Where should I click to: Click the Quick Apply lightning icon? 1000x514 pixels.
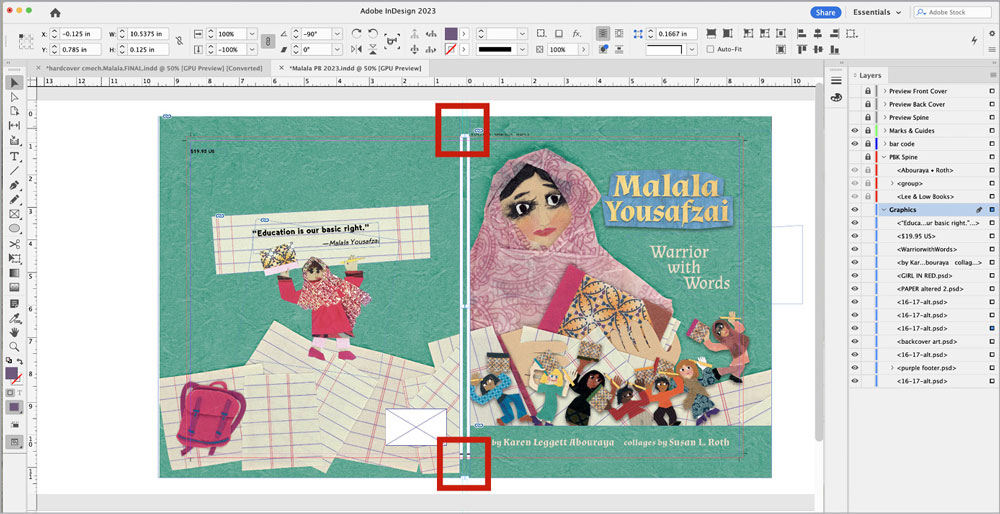pos(974,41)
